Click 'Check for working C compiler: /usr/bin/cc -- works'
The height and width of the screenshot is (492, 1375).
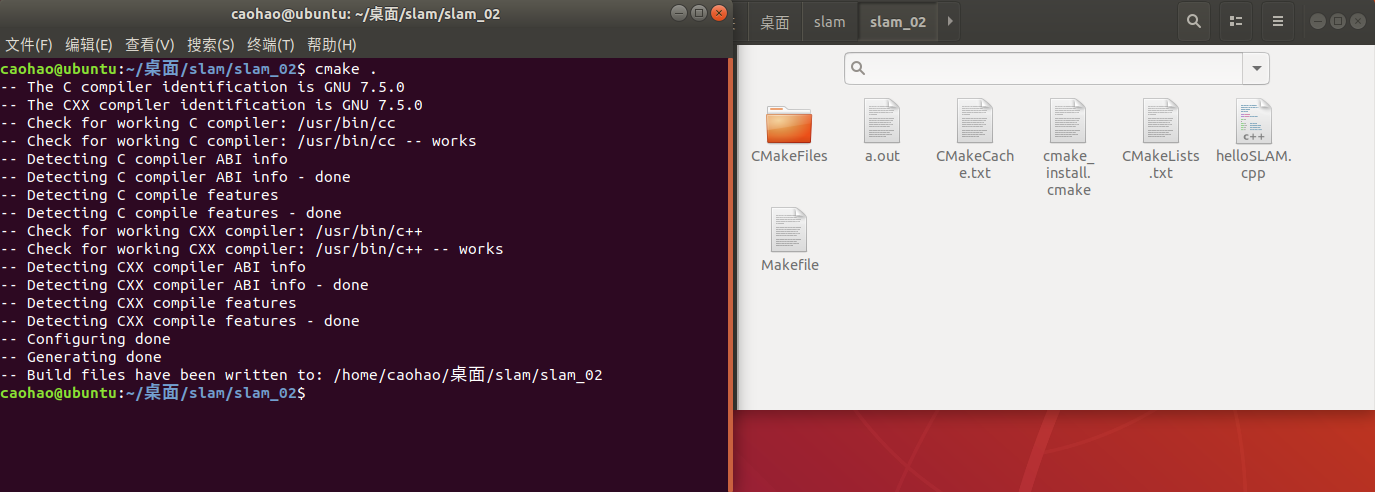239,141
